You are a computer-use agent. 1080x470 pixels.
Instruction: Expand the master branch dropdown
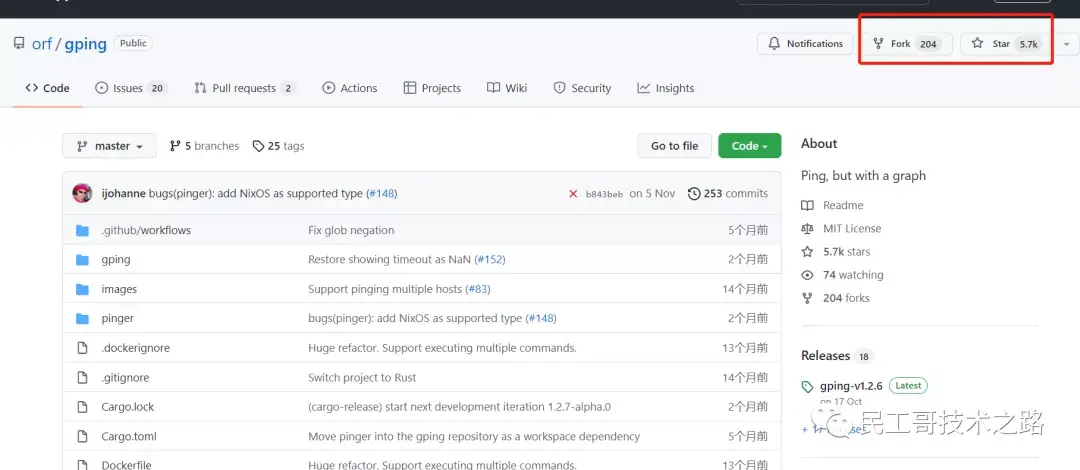tap(109, 146)
